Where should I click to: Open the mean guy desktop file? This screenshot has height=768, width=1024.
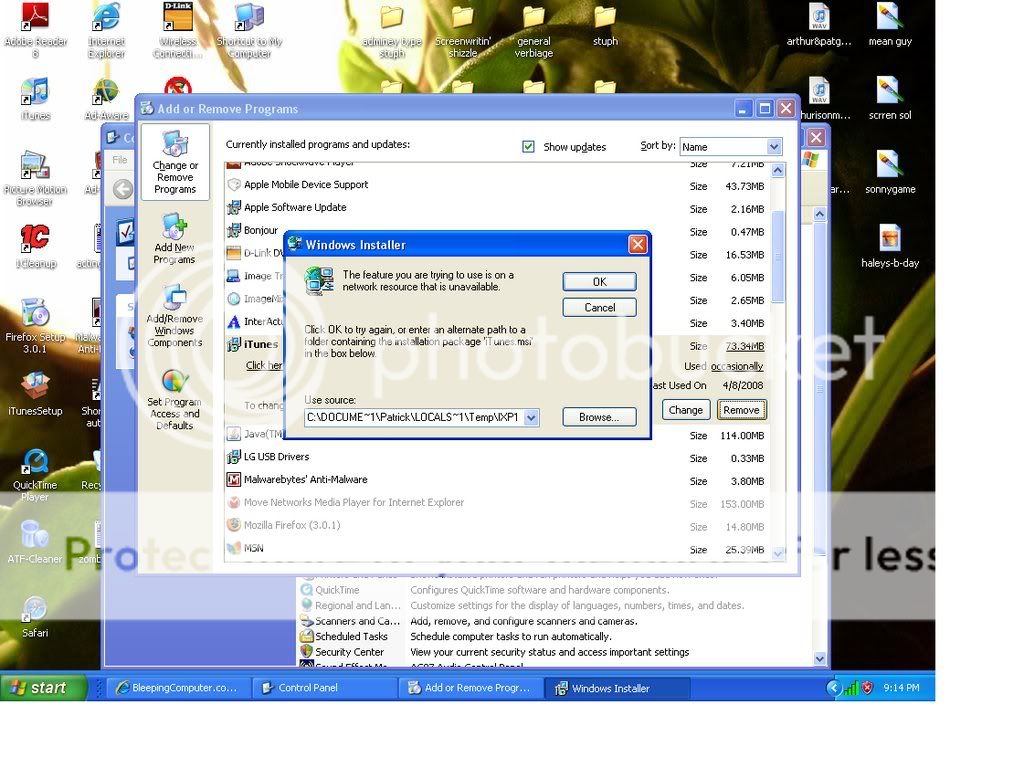[889, 25]
